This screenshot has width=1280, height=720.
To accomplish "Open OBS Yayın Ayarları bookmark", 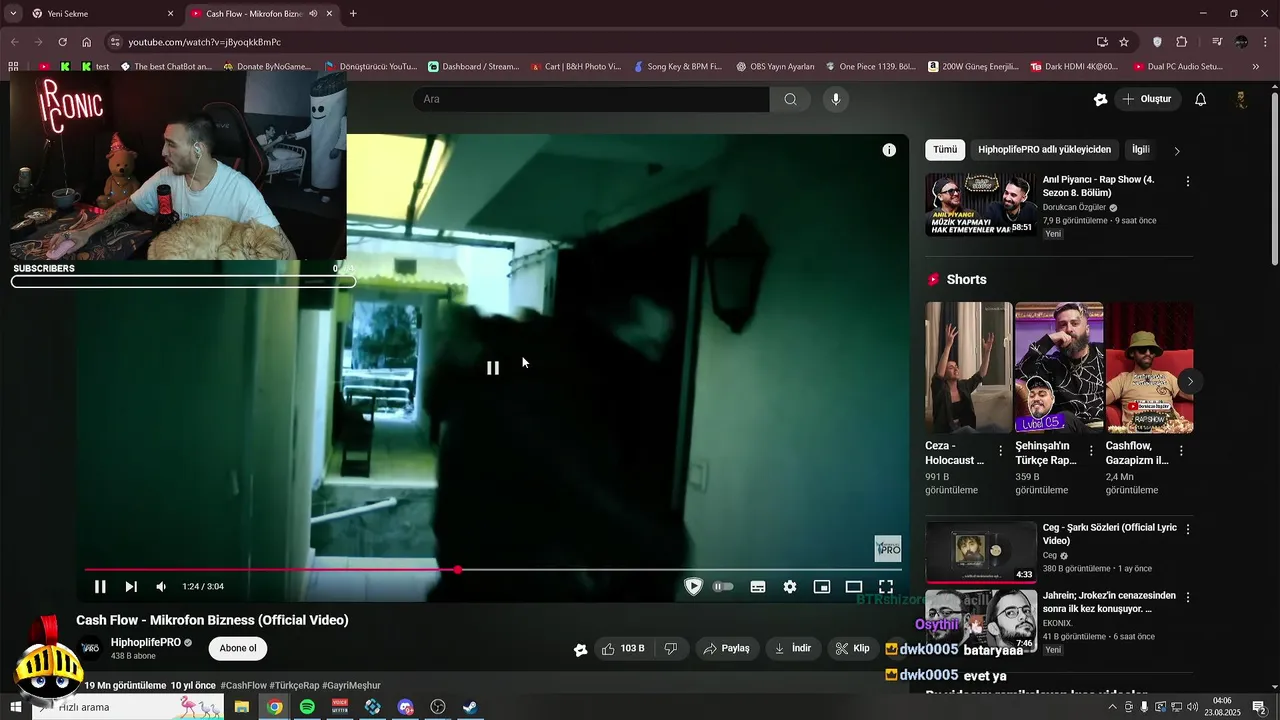I will tap(775, 67).
